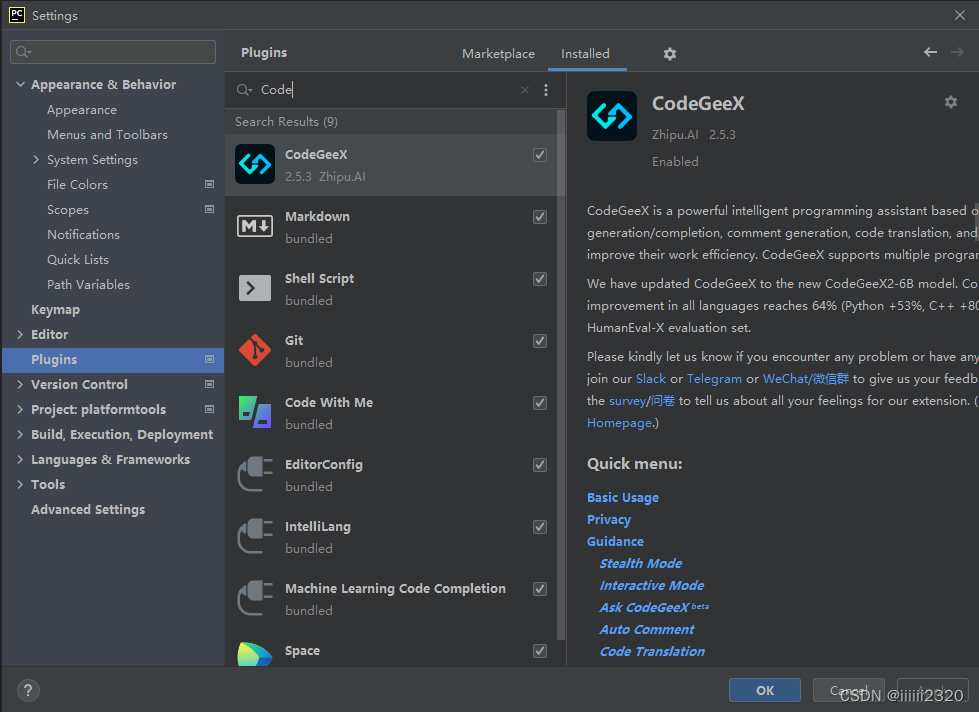
Task: Click into the plugin search box containing Code
Action: pos(387,90)
